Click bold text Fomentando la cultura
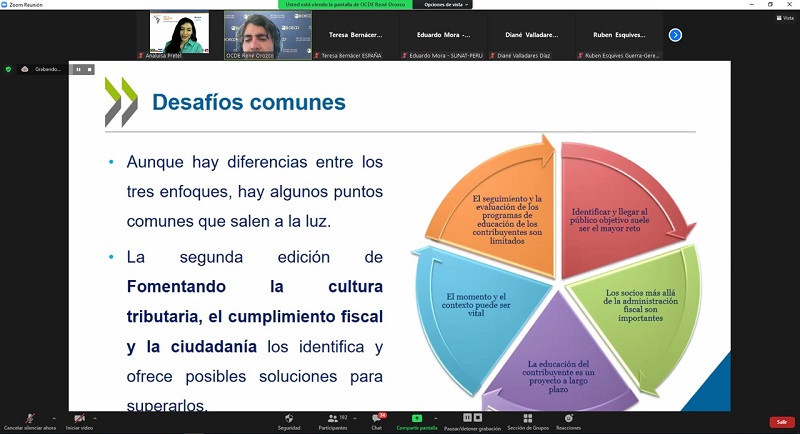 point(255,287)
